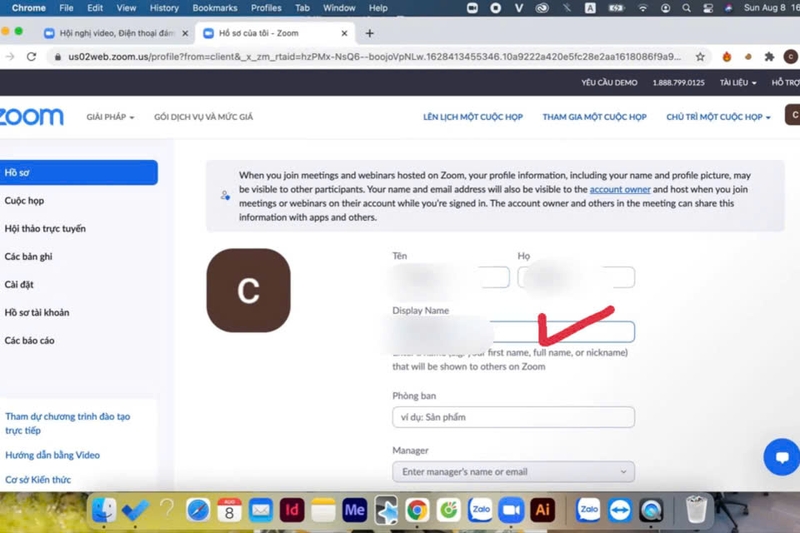The height and width of the screenshot is (533, 800).
Task: Click the account owner link
Action: 620,189
